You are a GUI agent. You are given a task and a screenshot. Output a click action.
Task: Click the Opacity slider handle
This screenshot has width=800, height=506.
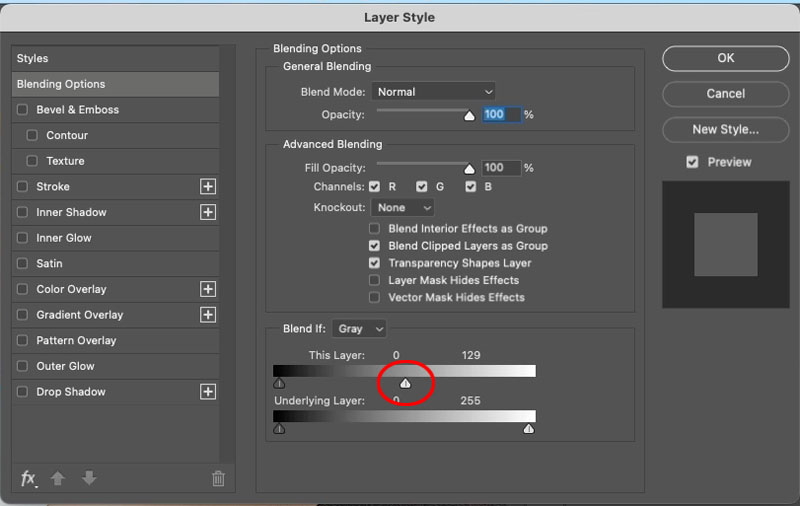click(x=469, y=116)
